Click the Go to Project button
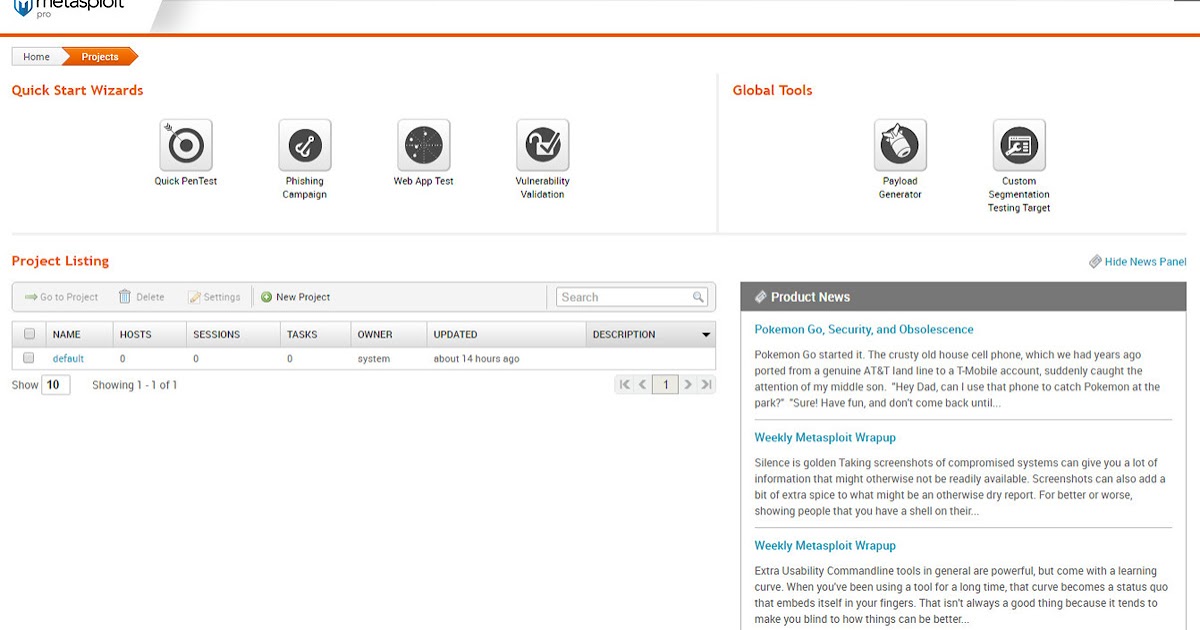1200x630 pixels. coord(61,297)
